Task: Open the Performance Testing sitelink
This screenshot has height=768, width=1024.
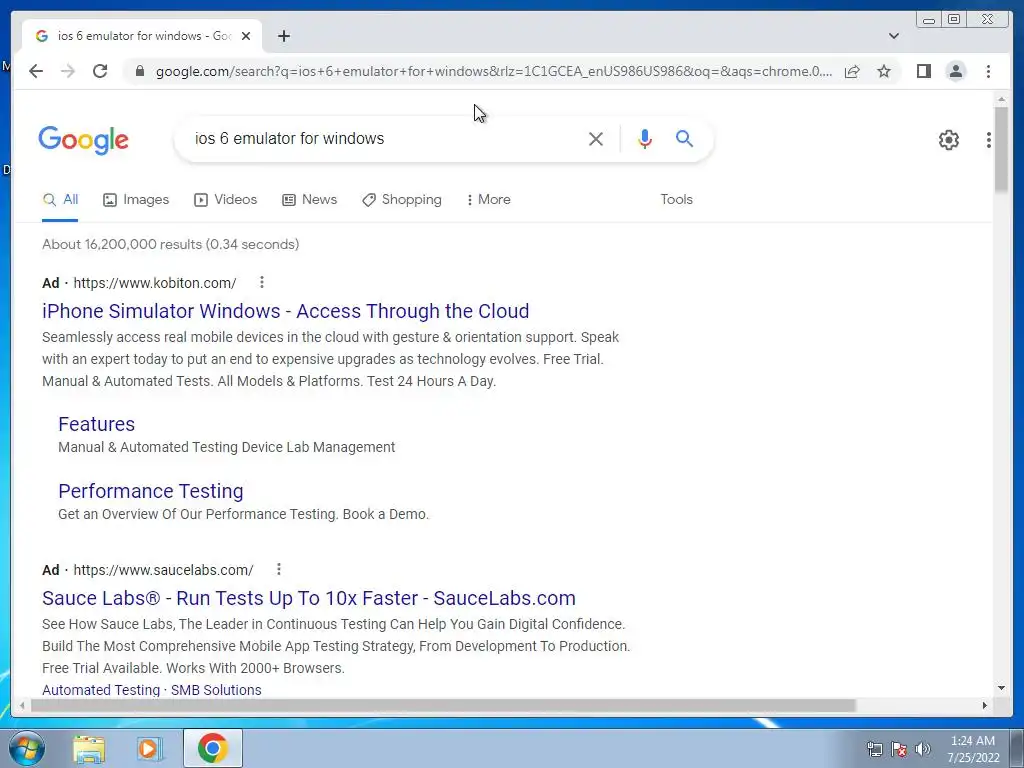Action: 151,491
